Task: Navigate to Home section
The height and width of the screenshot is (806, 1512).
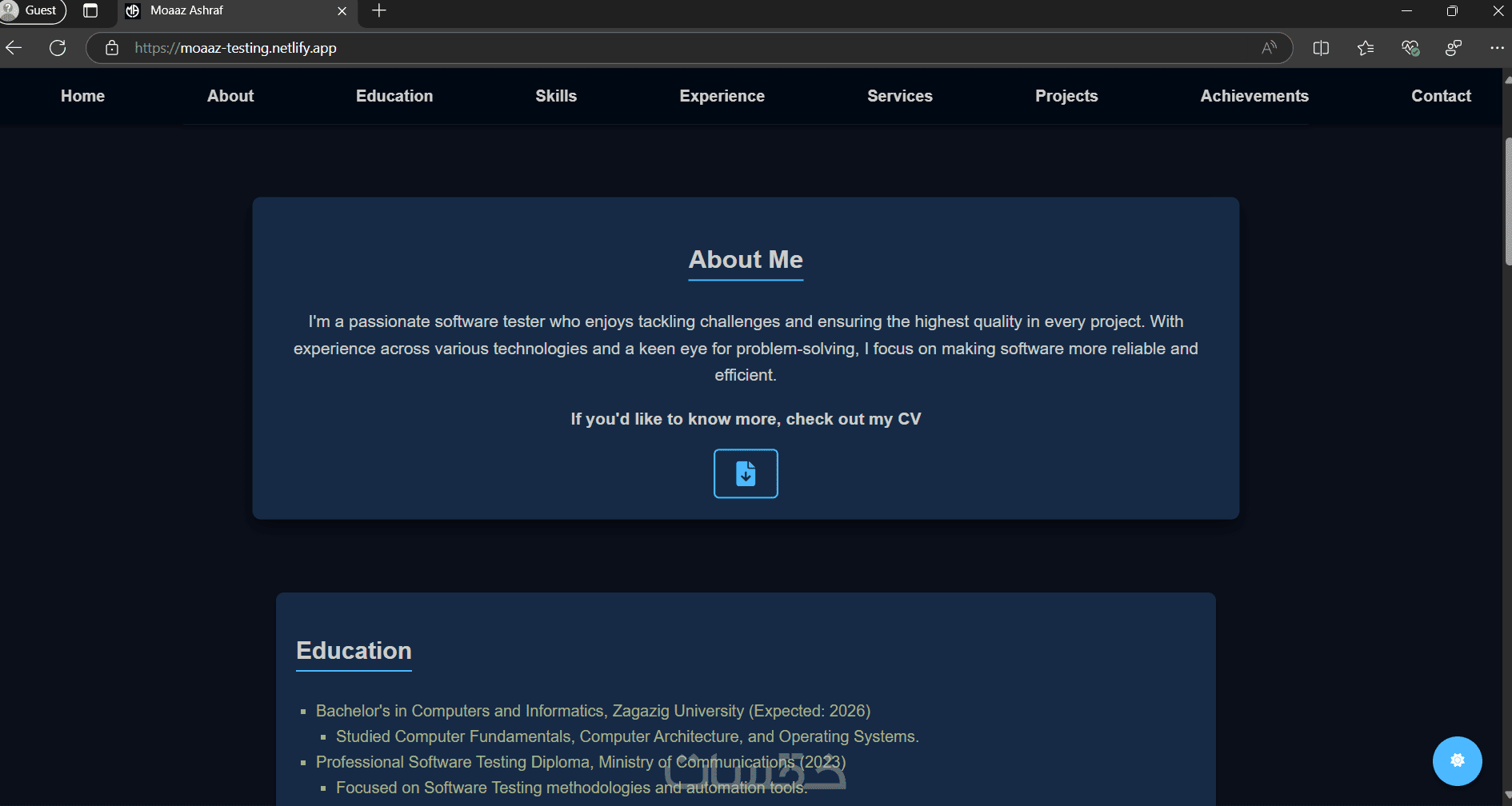Action: [82, 96]
